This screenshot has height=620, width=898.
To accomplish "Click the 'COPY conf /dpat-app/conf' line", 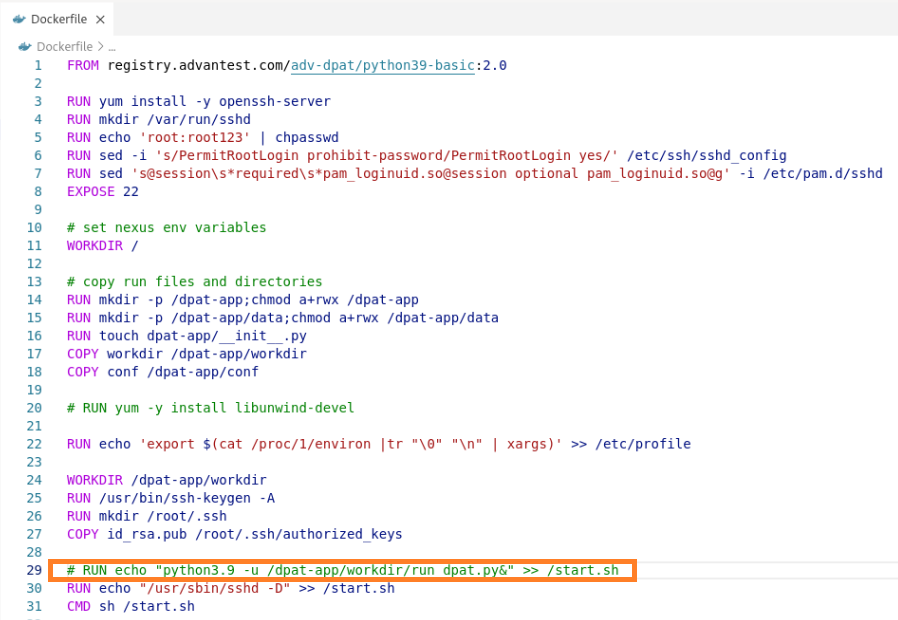I will 162,371.
